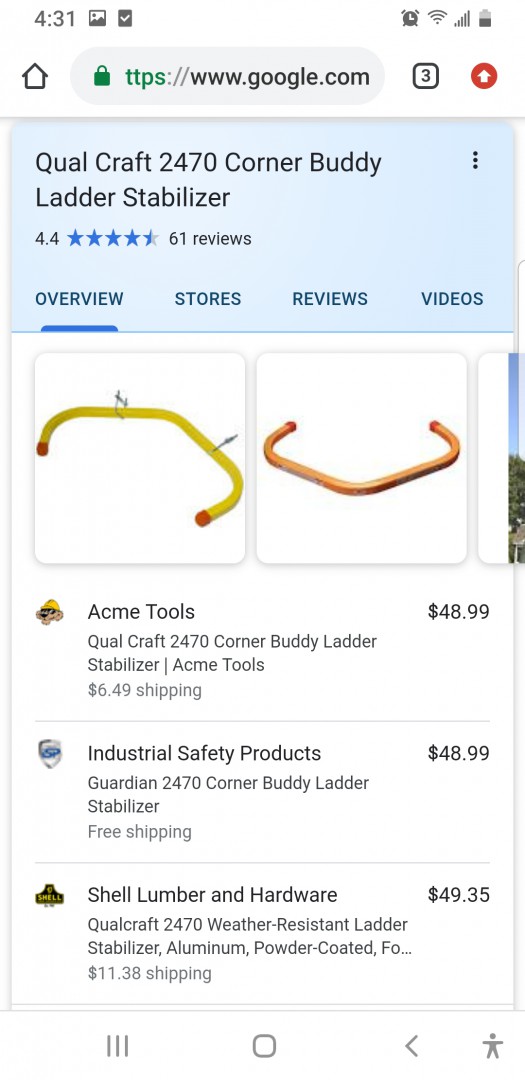Open the VIDEOS tab
Screen dimensions: 525x1080
[x=453, y=299]
